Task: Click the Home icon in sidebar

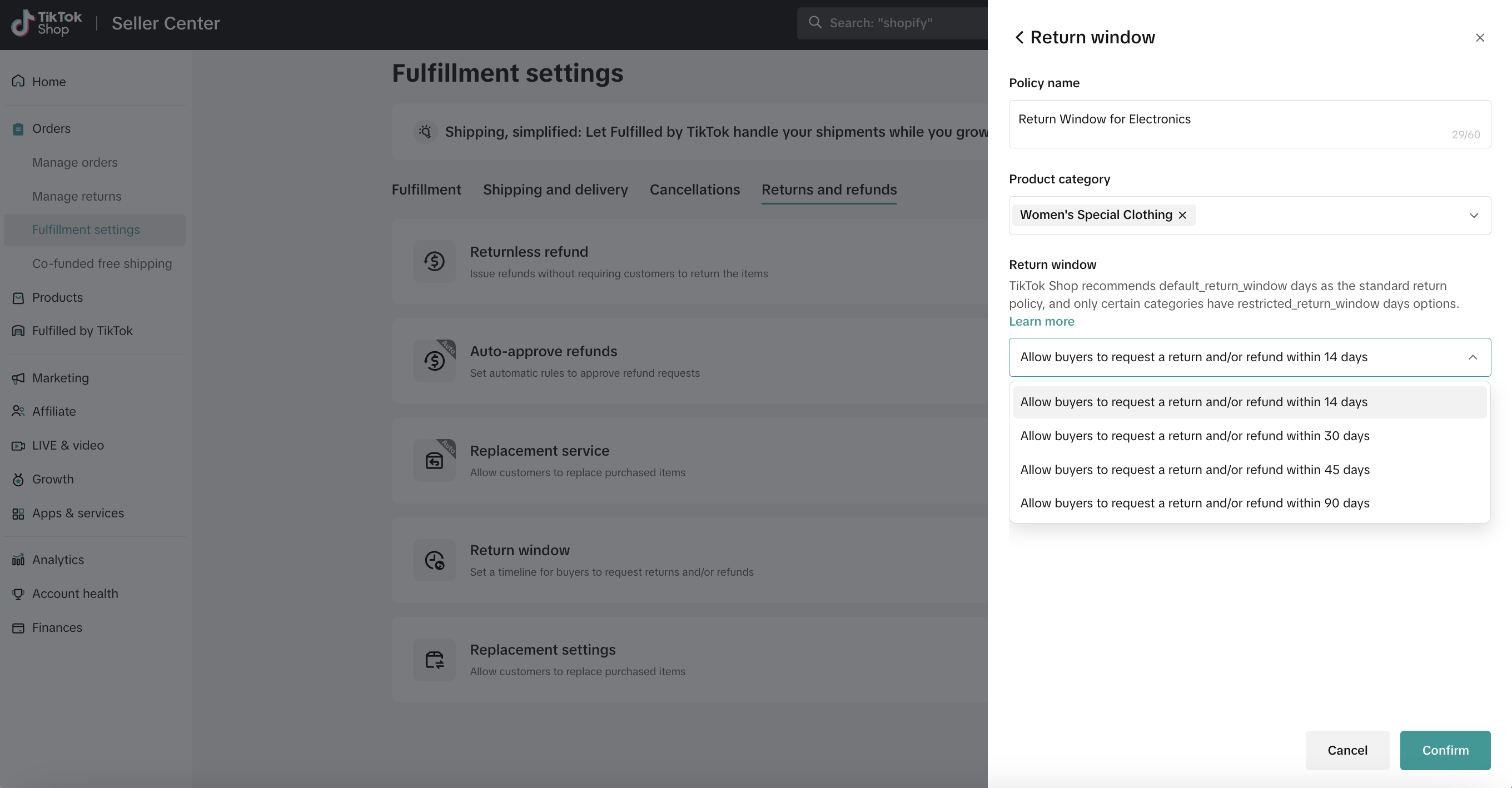Action: click(18, 81)
